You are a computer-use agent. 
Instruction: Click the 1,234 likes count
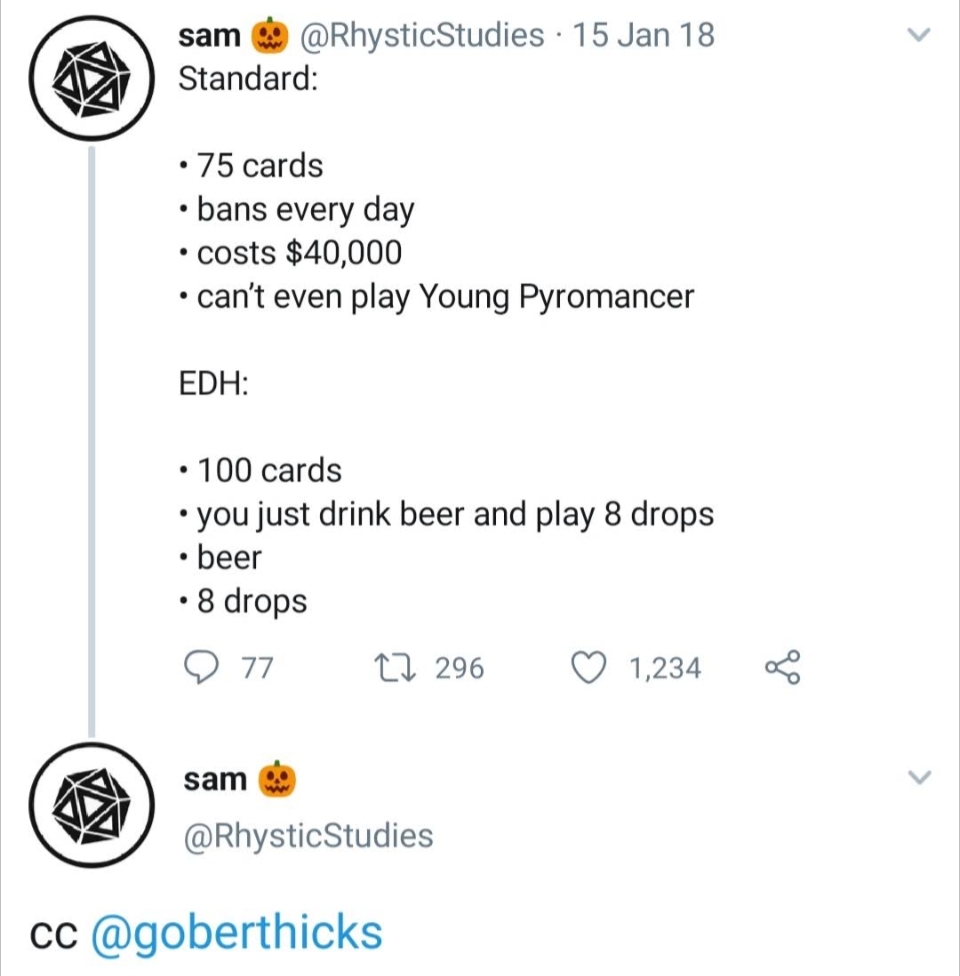click(664, 668)
